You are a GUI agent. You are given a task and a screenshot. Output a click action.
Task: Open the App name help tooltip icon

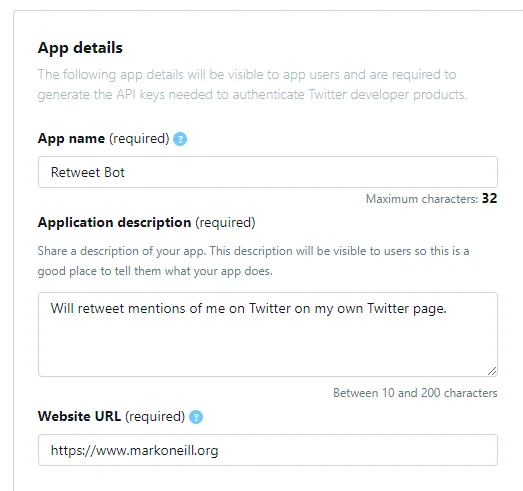tap(180, 139)
